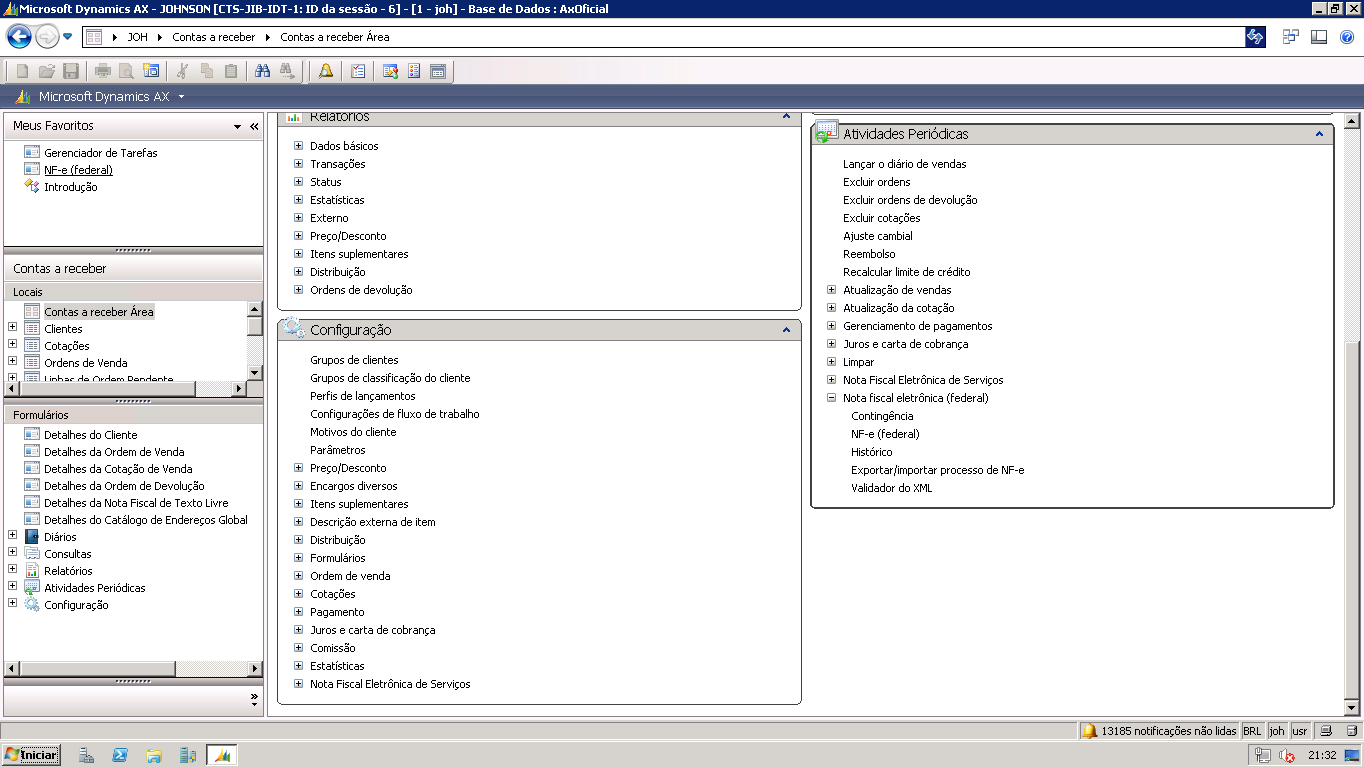This screenshot has width=1364, height=768.
Task: Open Gerenciador de Tarefas favorite
Action: coord(100,153)
